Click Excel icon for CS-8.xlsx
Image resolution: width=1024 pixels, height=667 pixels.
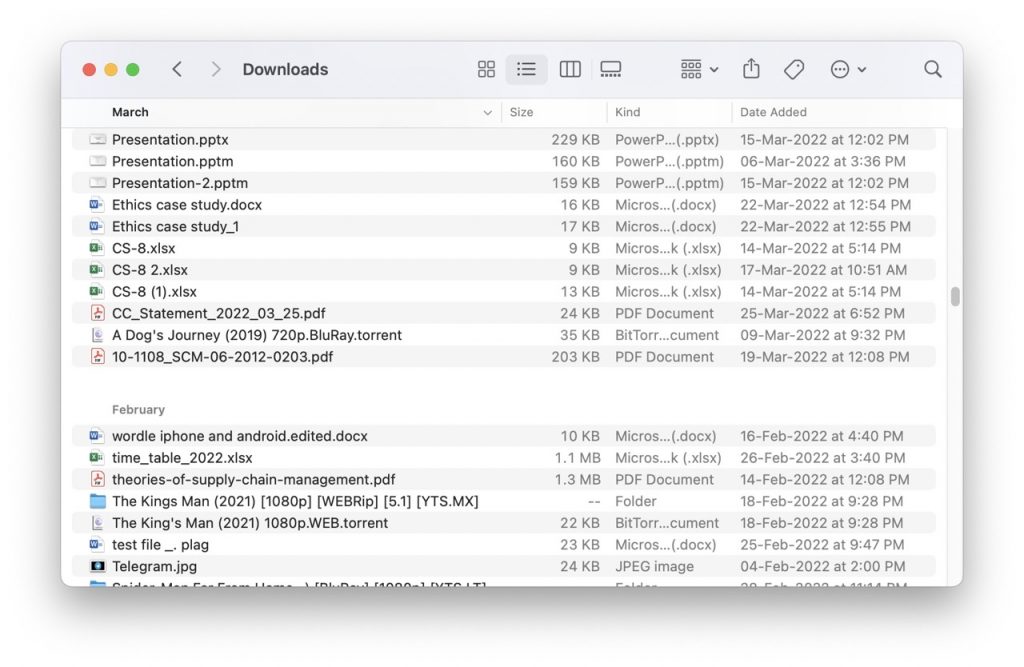pos(97,248)
